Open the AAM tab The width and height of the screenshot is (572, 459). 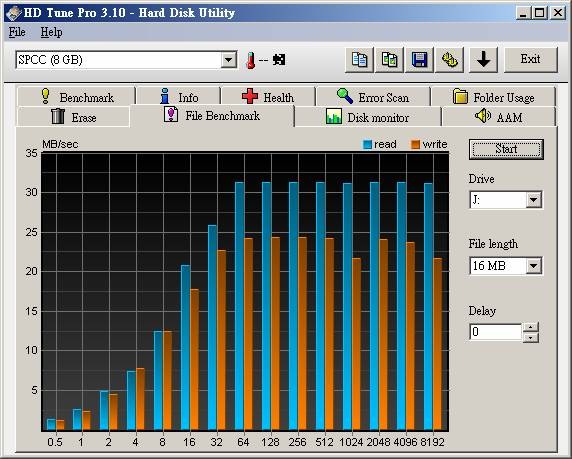pyautogui.click(x=498, y=117)
